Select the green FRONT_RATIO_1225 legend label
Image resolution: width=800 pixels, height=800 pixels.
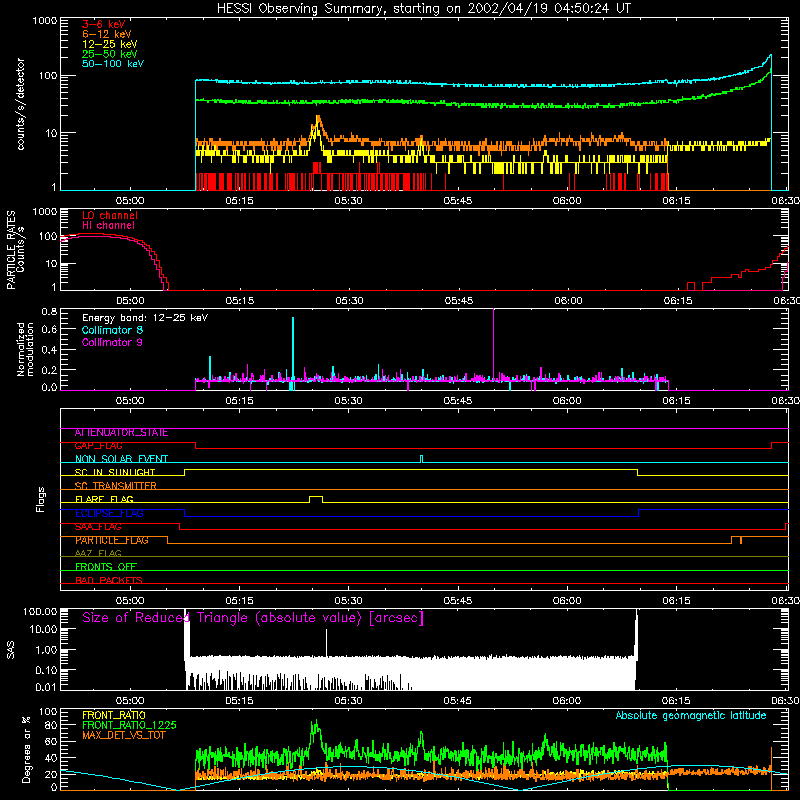point(130,725)
